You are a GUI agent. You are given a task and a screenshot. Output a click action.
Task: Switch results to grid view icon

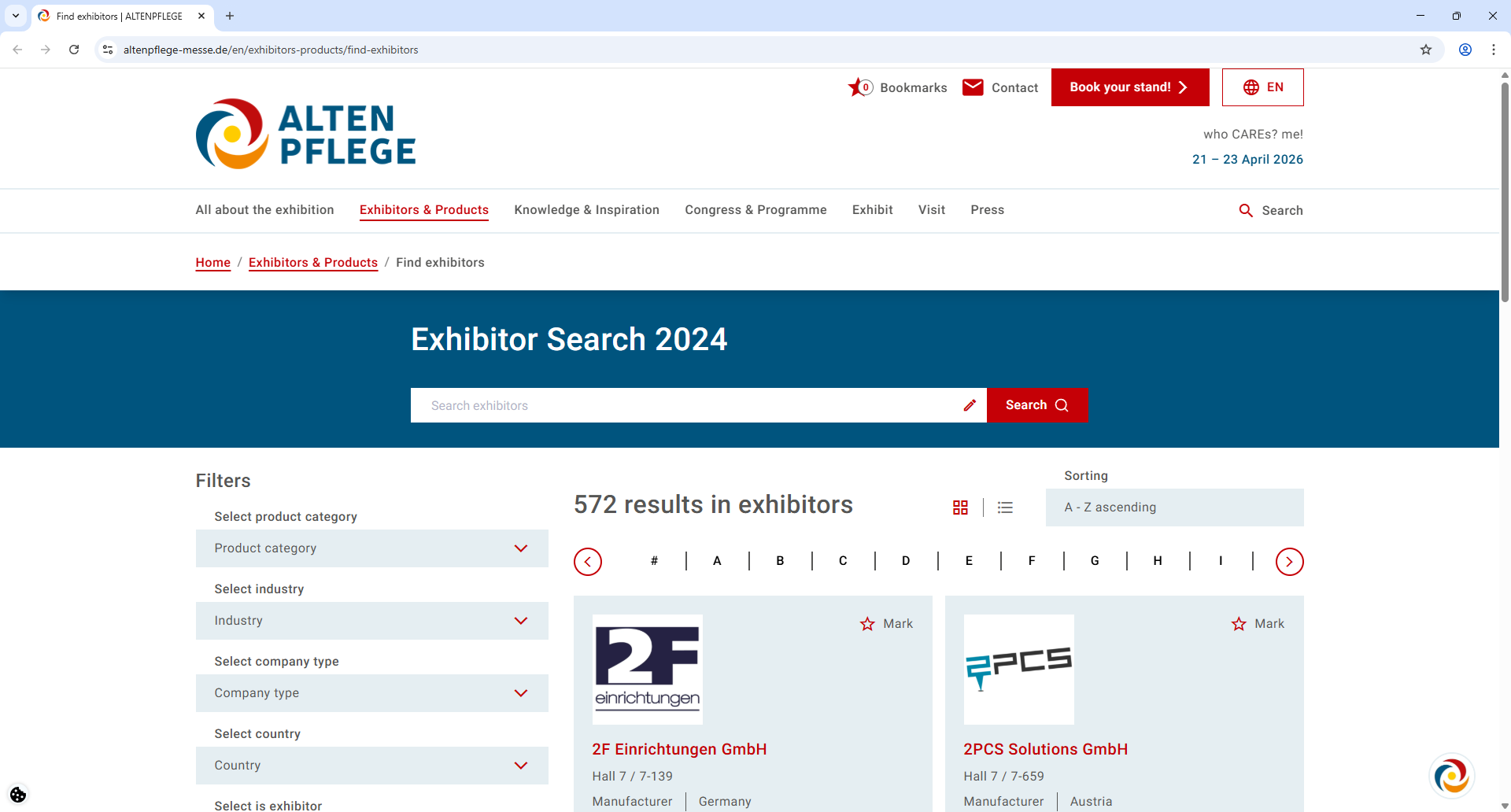[x=960, y=507]
